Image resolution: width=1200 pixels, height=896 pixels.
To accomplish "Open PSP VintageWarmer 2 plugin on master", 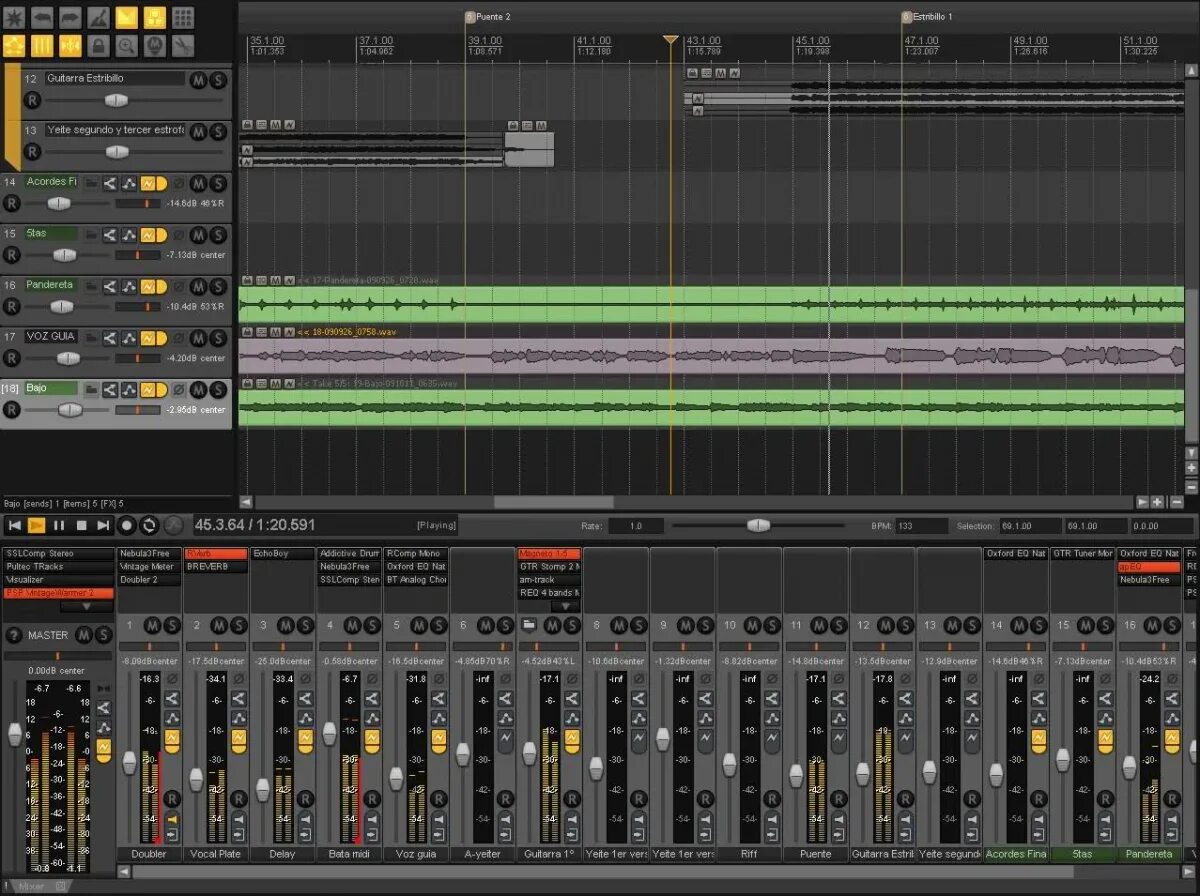I will pyautogui.click(x=58, y=592).
